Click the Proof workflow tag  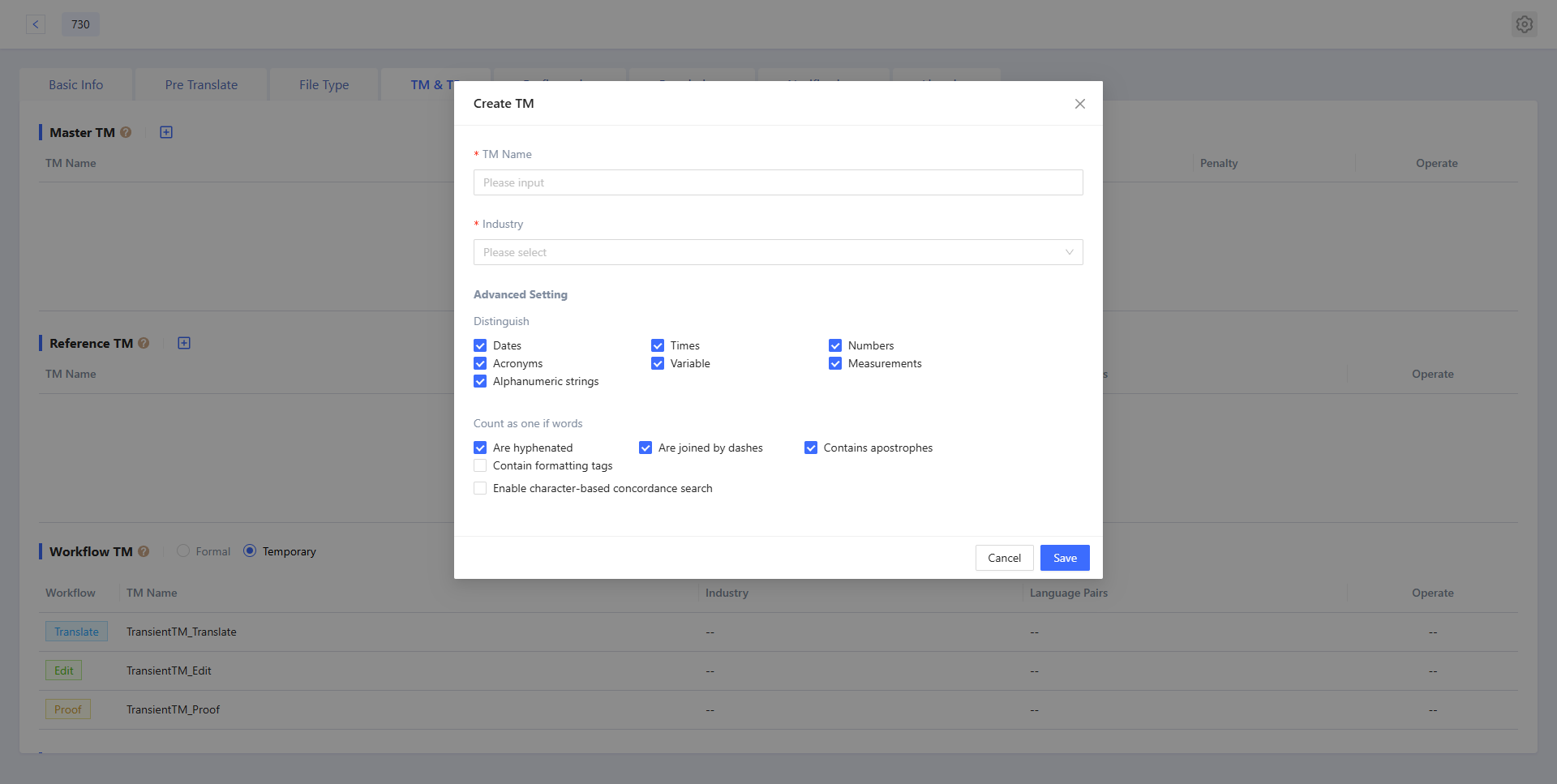pos(68,709)
